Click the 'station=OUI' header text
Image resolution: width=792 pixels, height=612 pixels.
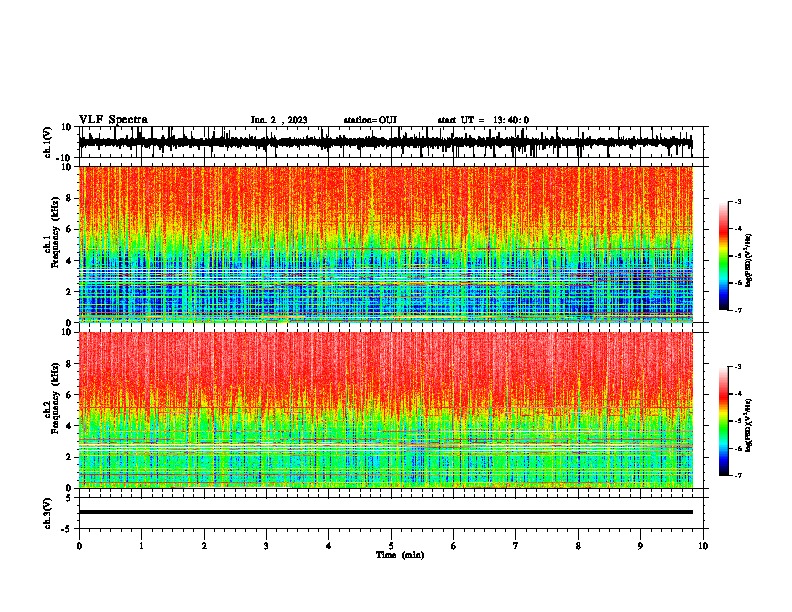pos(370,120)
